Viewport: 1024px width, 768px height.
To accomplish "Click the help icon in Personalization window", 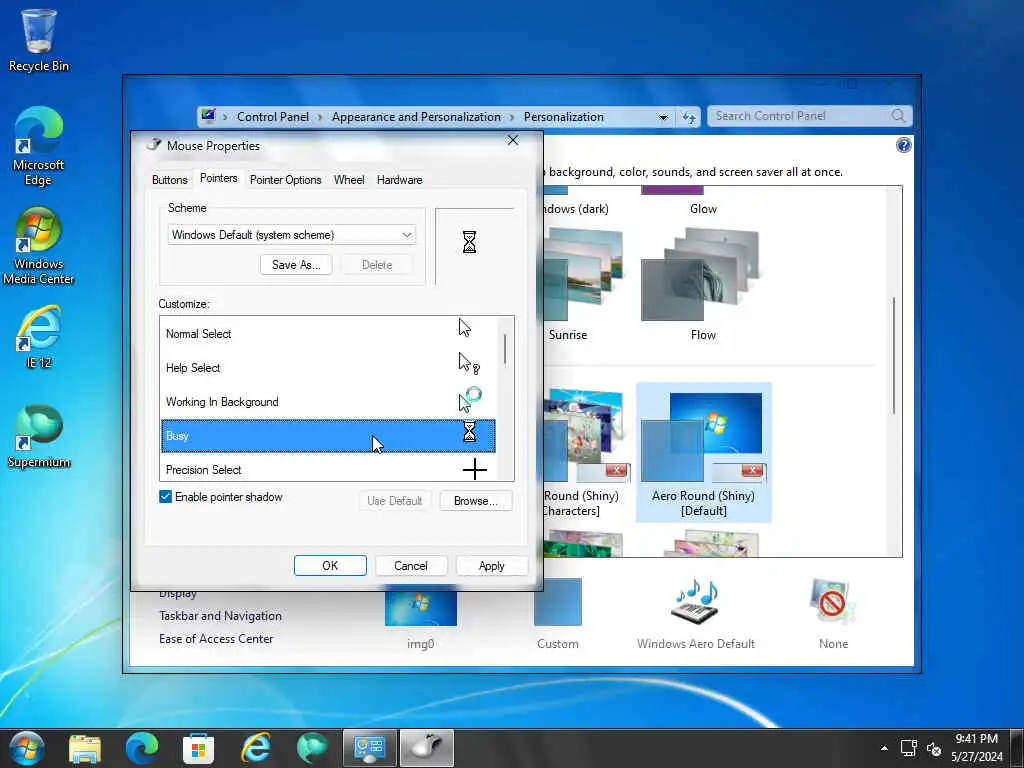I will (903, 145).
